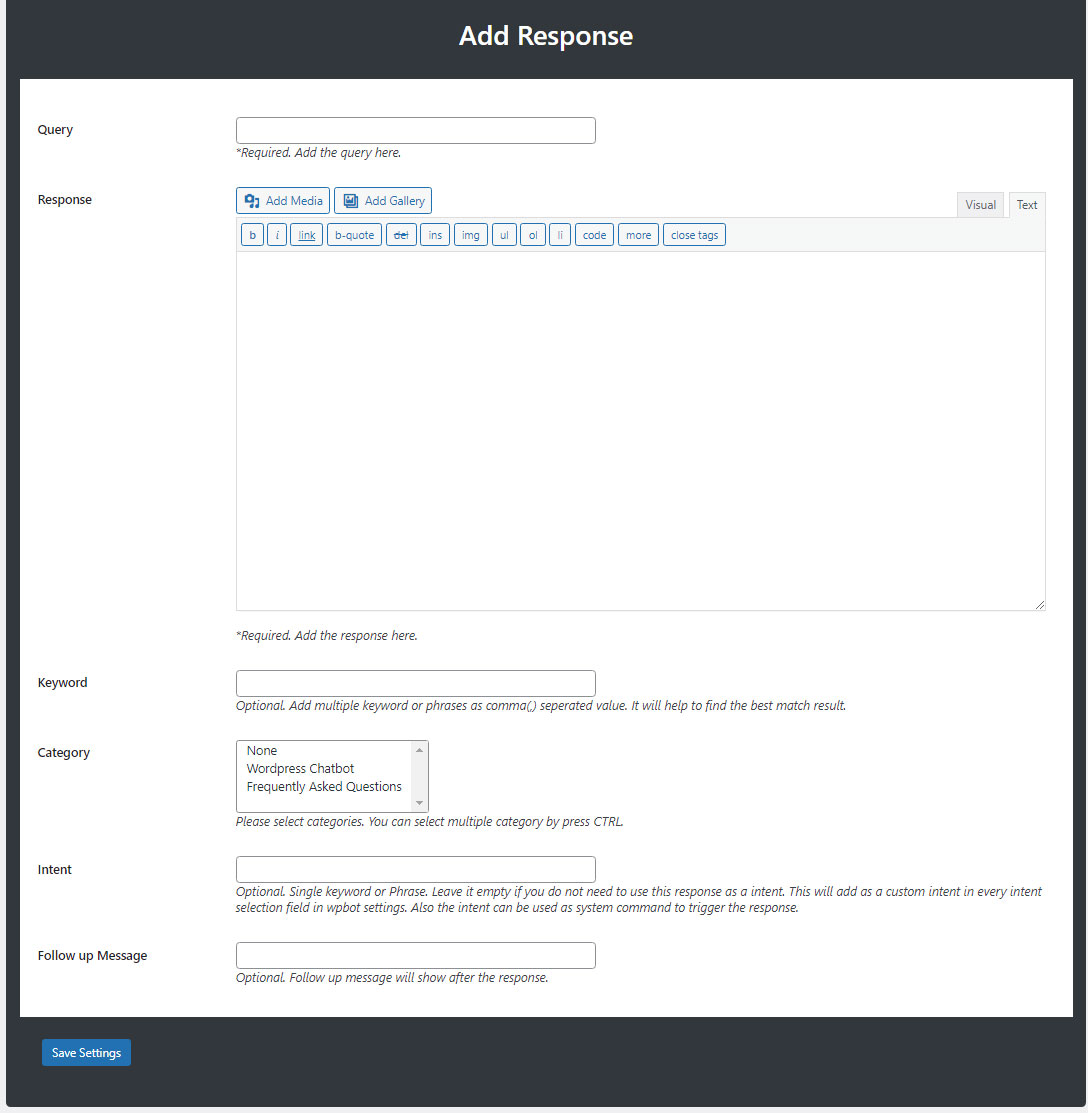The width and height of the screenshot is (1088, 1113).
Task: Focus the Query input field
Action: click(x=416, y=131)
